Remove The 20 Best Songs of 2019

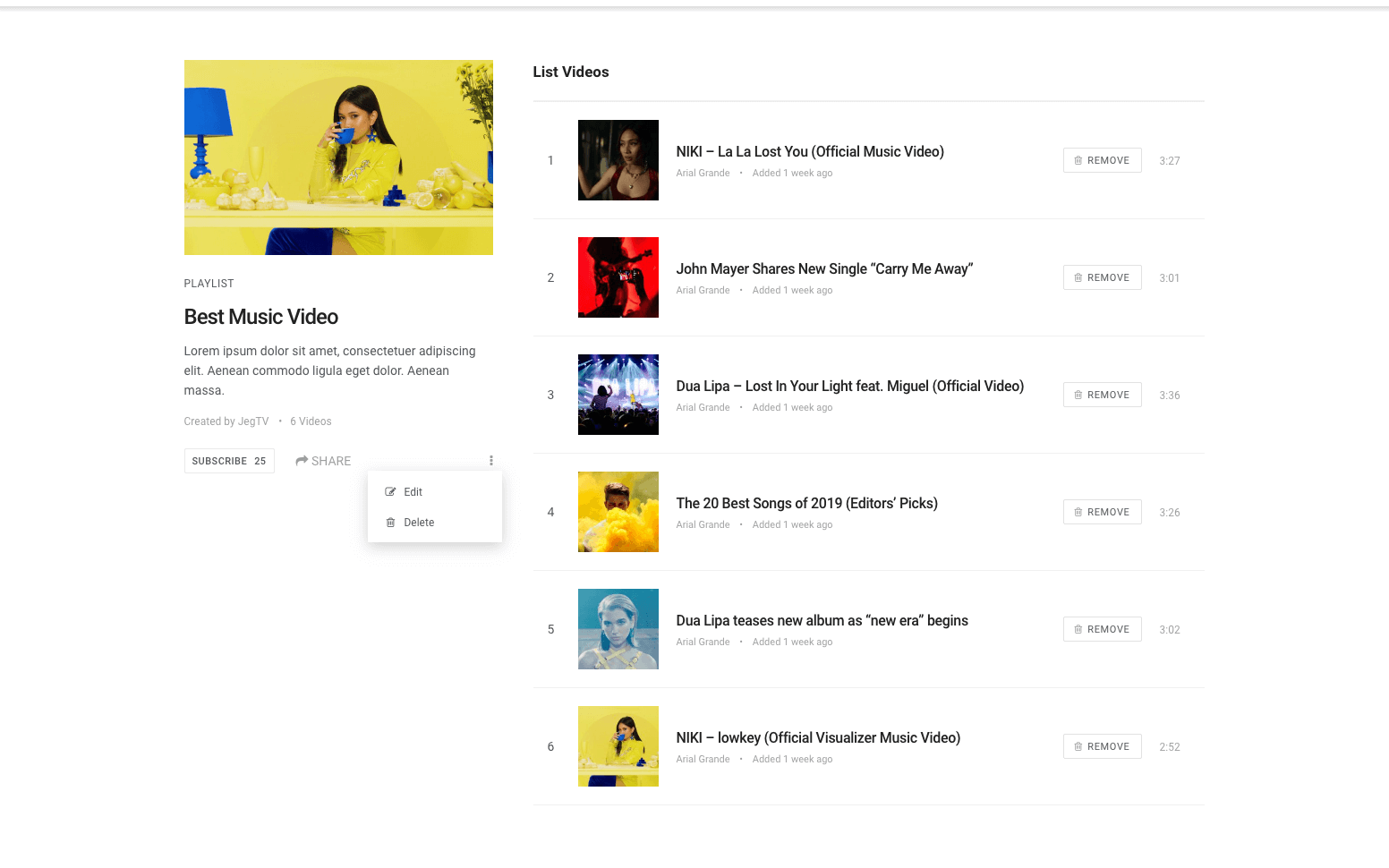[1102, 512]
